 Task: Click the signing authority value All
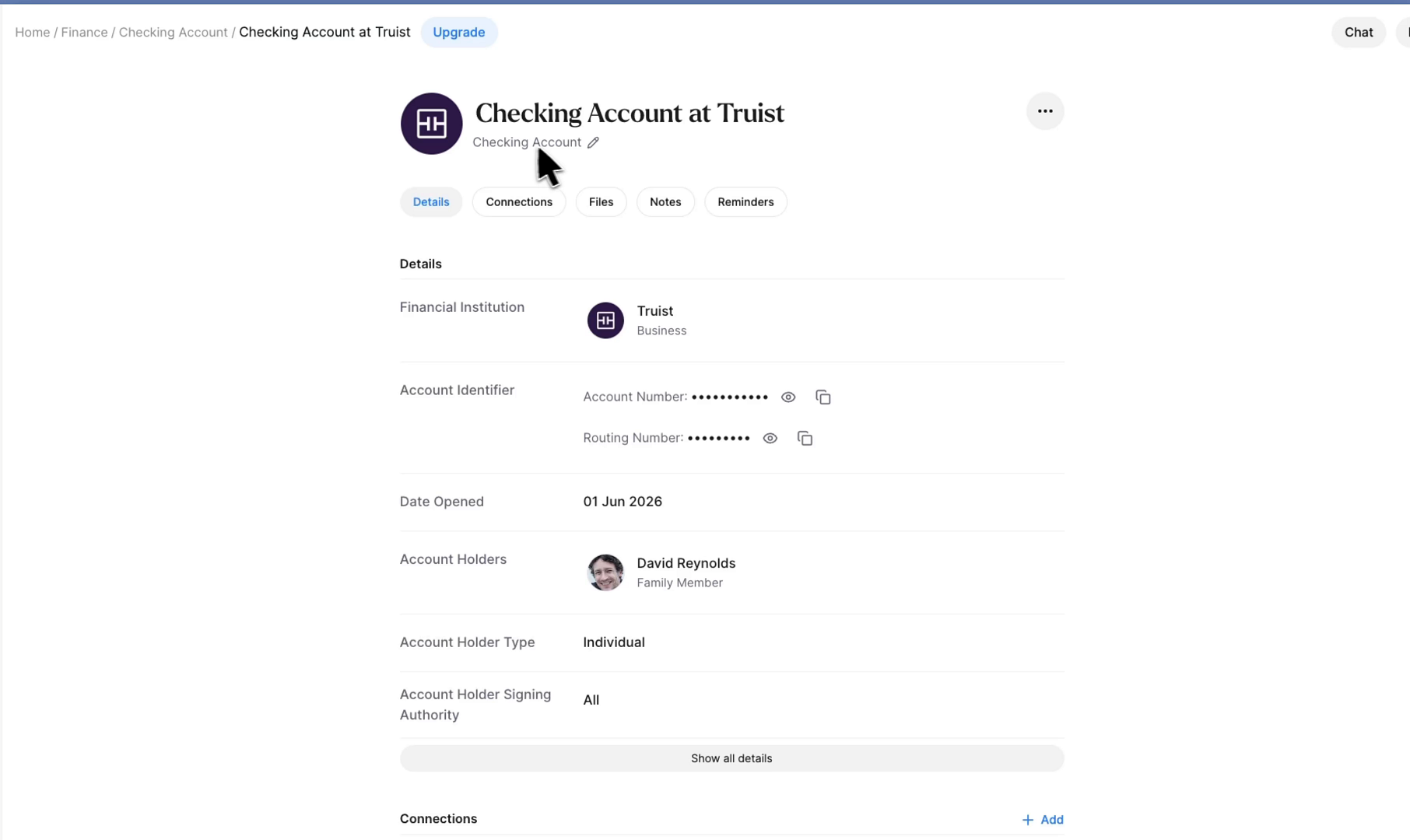[x=591, y=700]
